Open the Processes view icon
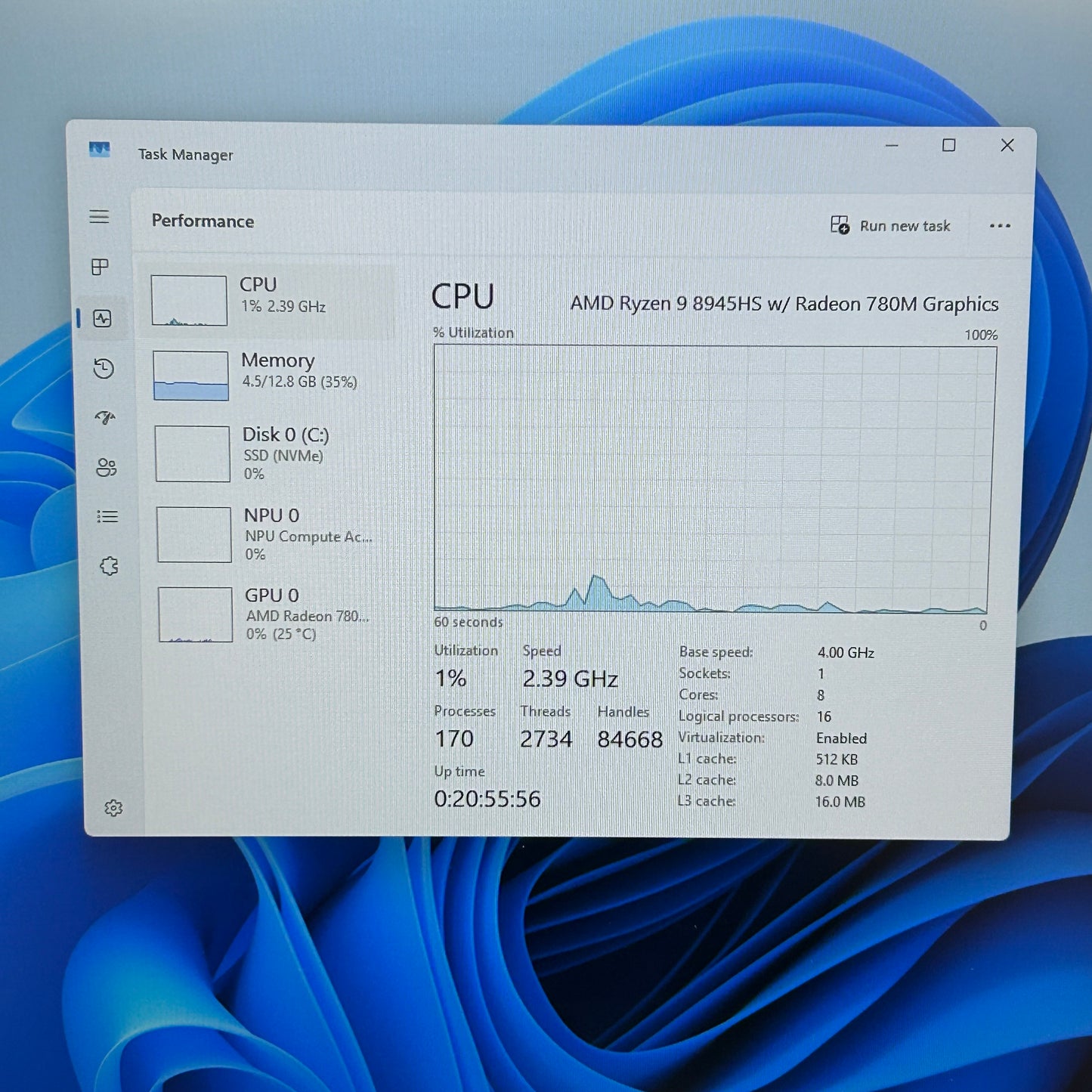Image resolution: width=1092 pixels, height=1092 pixels. click(99, 267)
